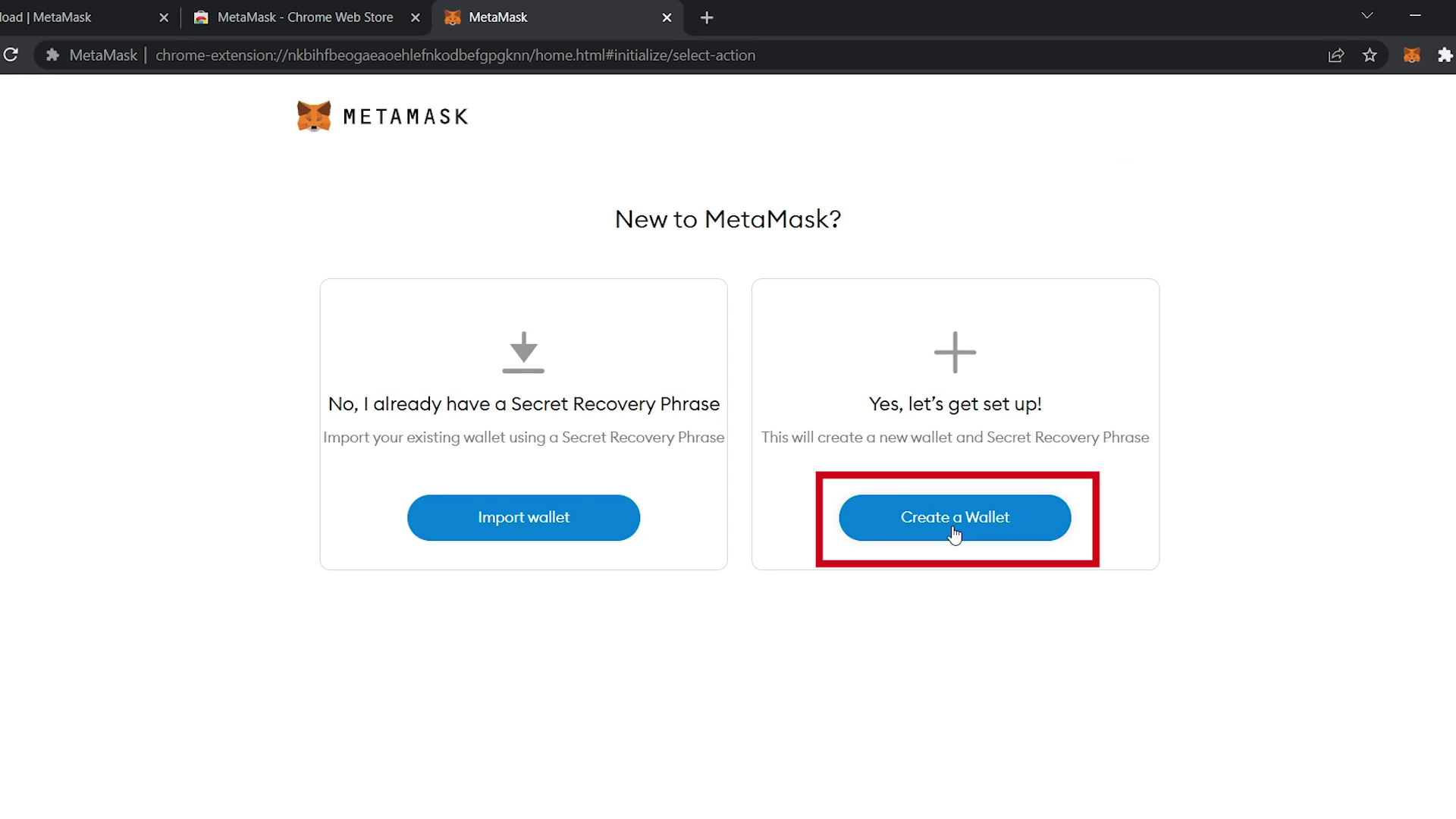The width and height of the screenshot is (1456, 819).
Task: Click the Create a Wallet button
Action: 954,517
